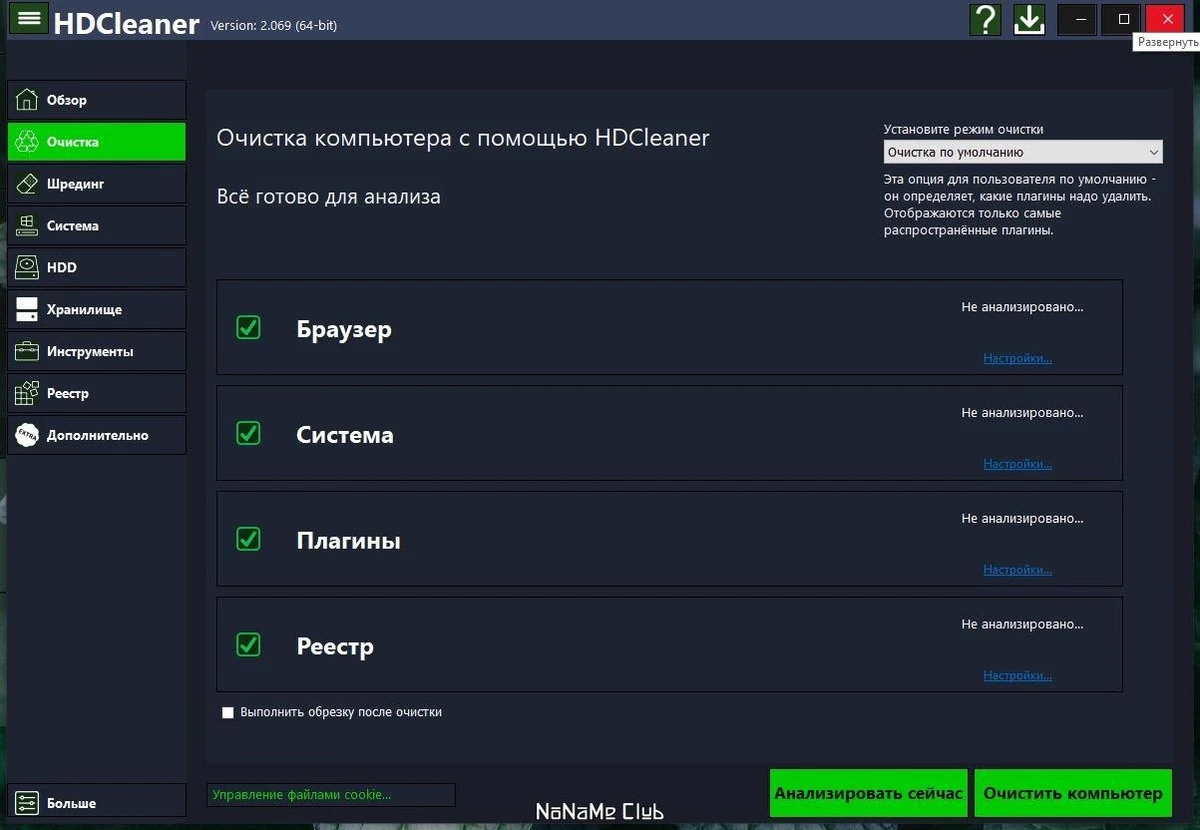
Task: Click the Version 2.069 label
Action: (274, 26)
